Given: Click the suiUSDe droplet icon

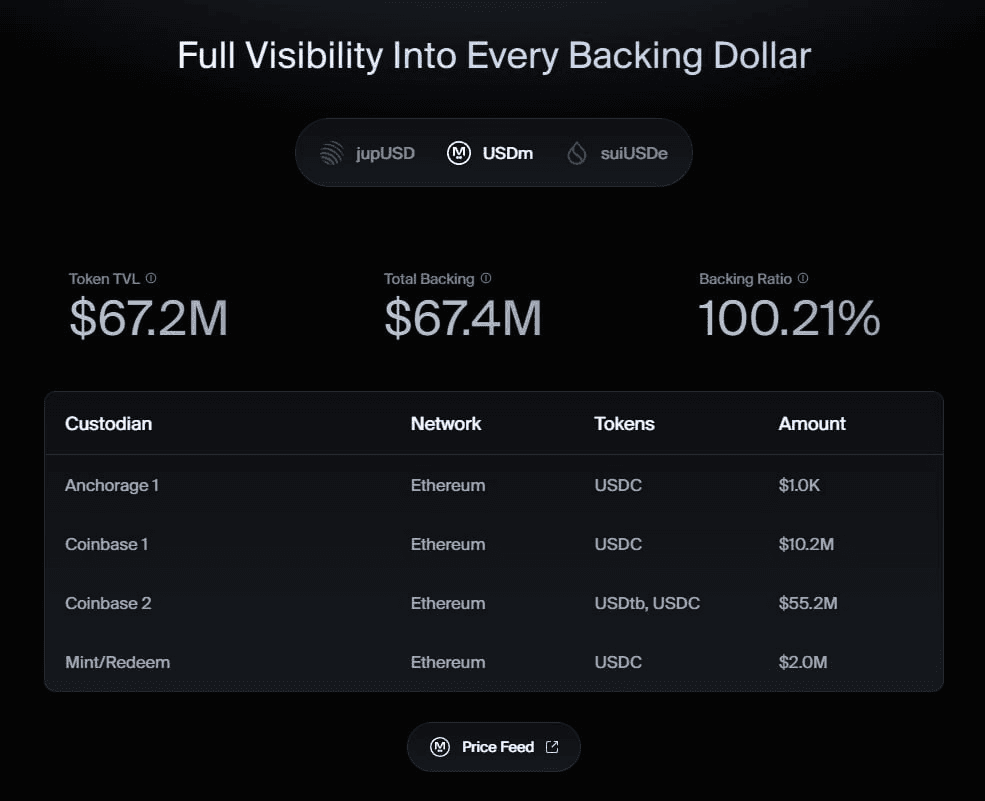Looking at the screenshot, I should click(x=577, y=153).
